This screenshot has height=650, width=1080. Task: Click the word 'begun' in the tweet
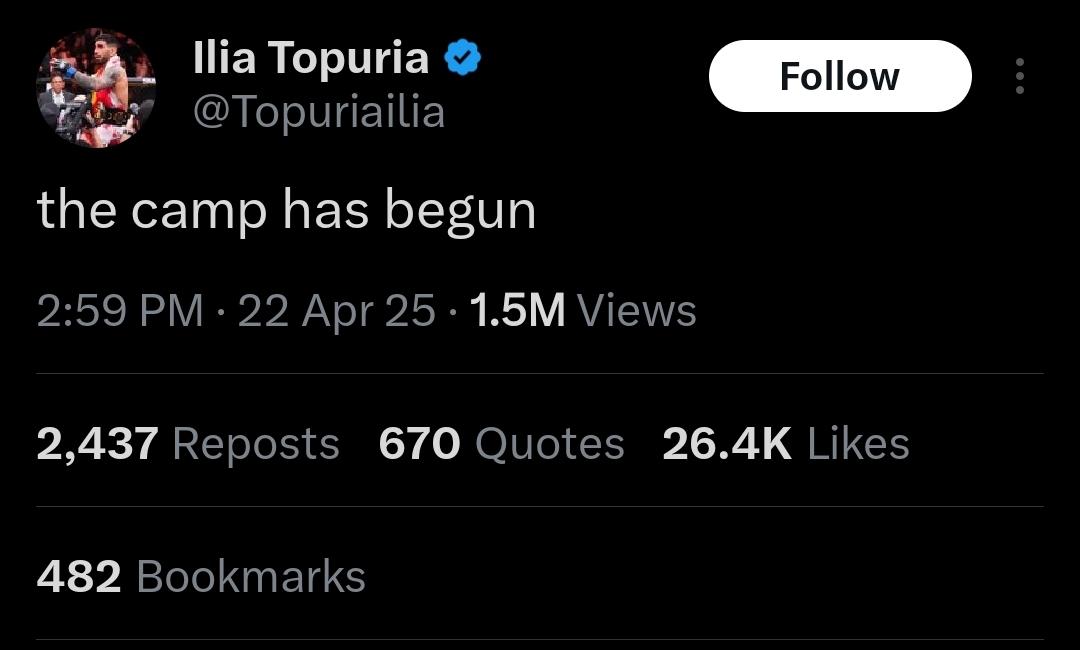pos(460,211)
